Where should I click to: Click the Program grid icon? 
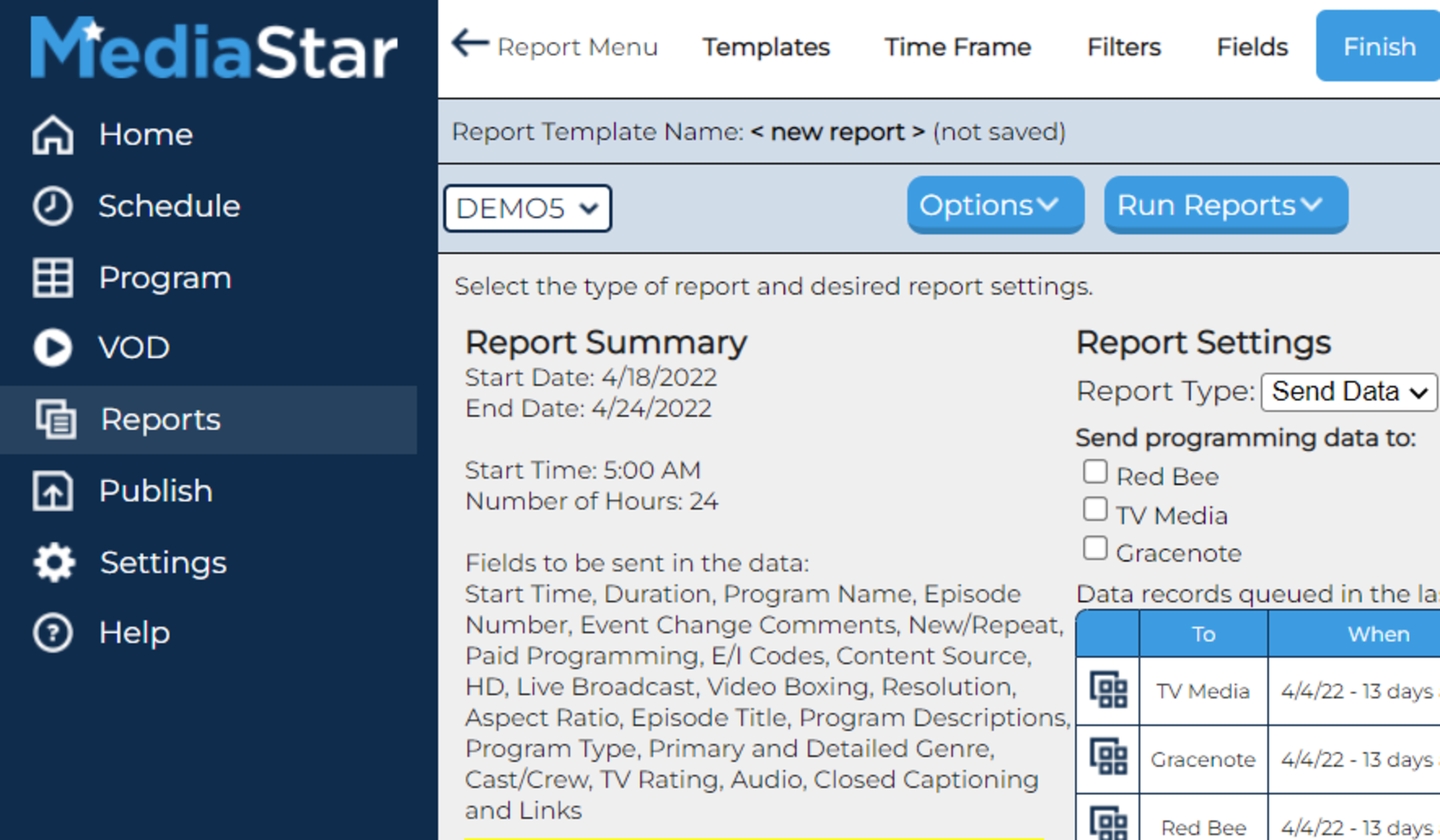[53, 278]
